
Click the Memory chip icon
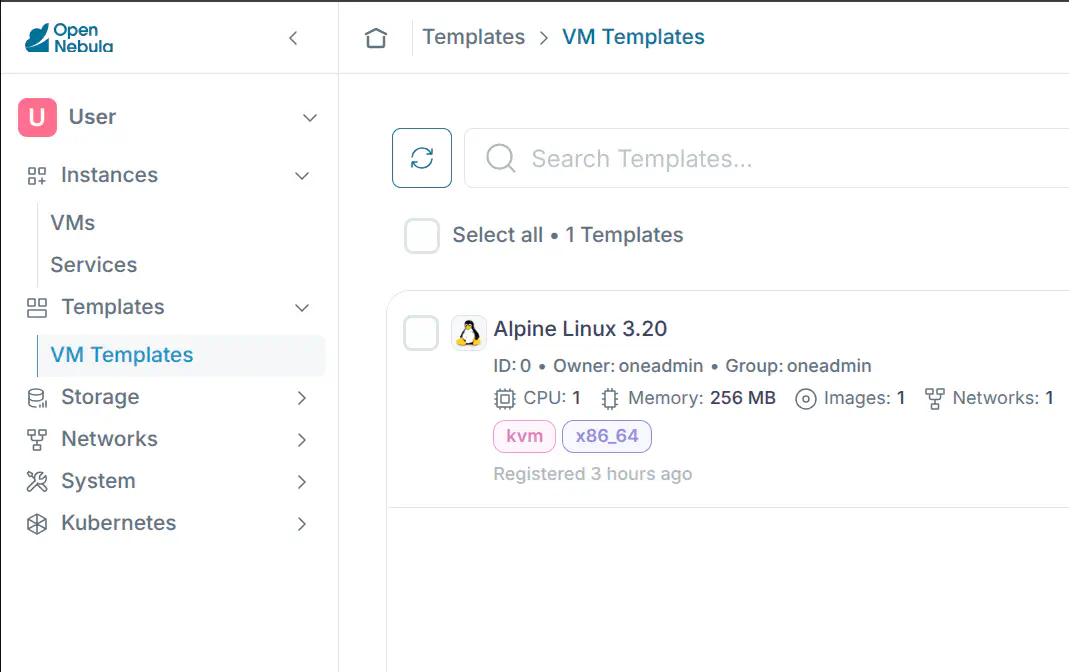tap(610, 399)
